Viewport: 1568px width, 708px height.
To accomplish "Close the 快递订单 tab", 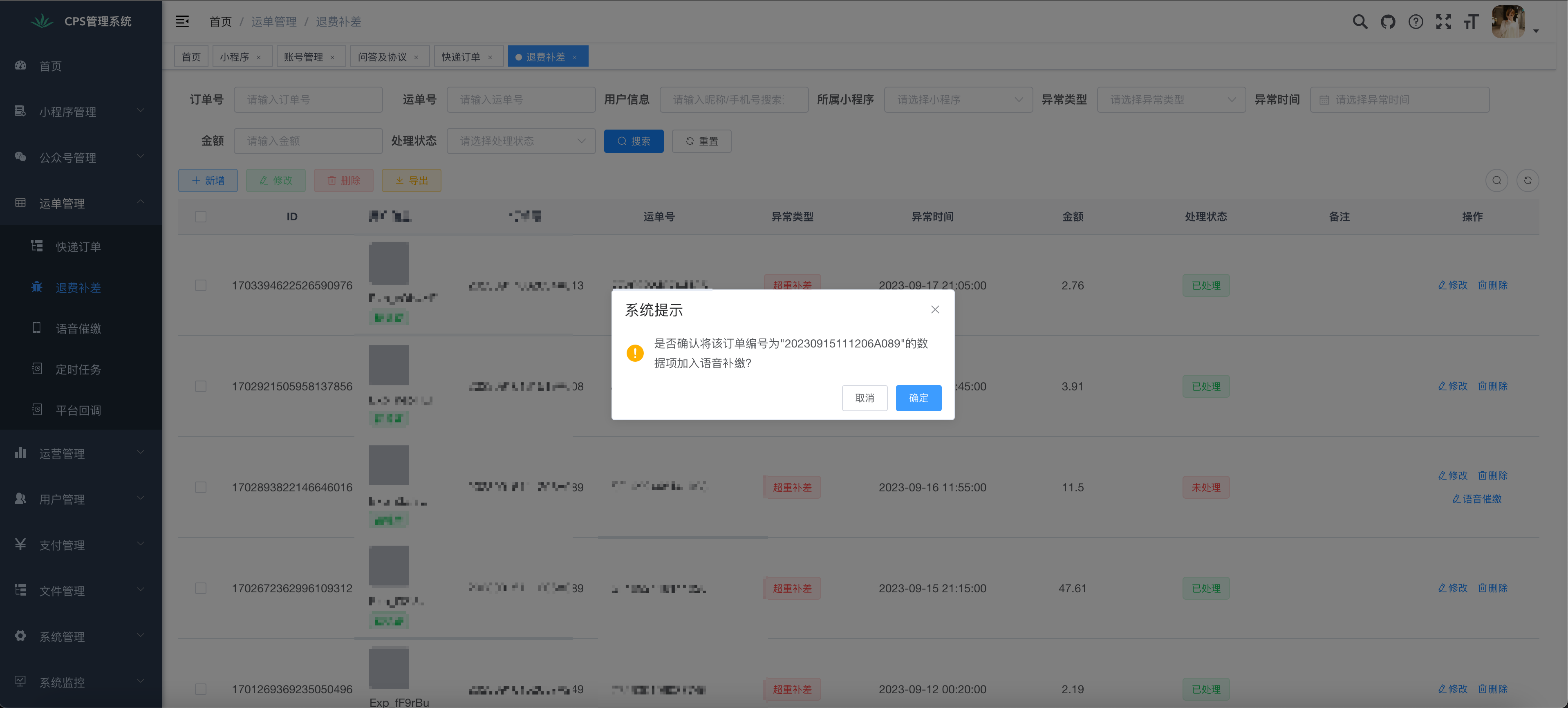I will pos(490,57).
